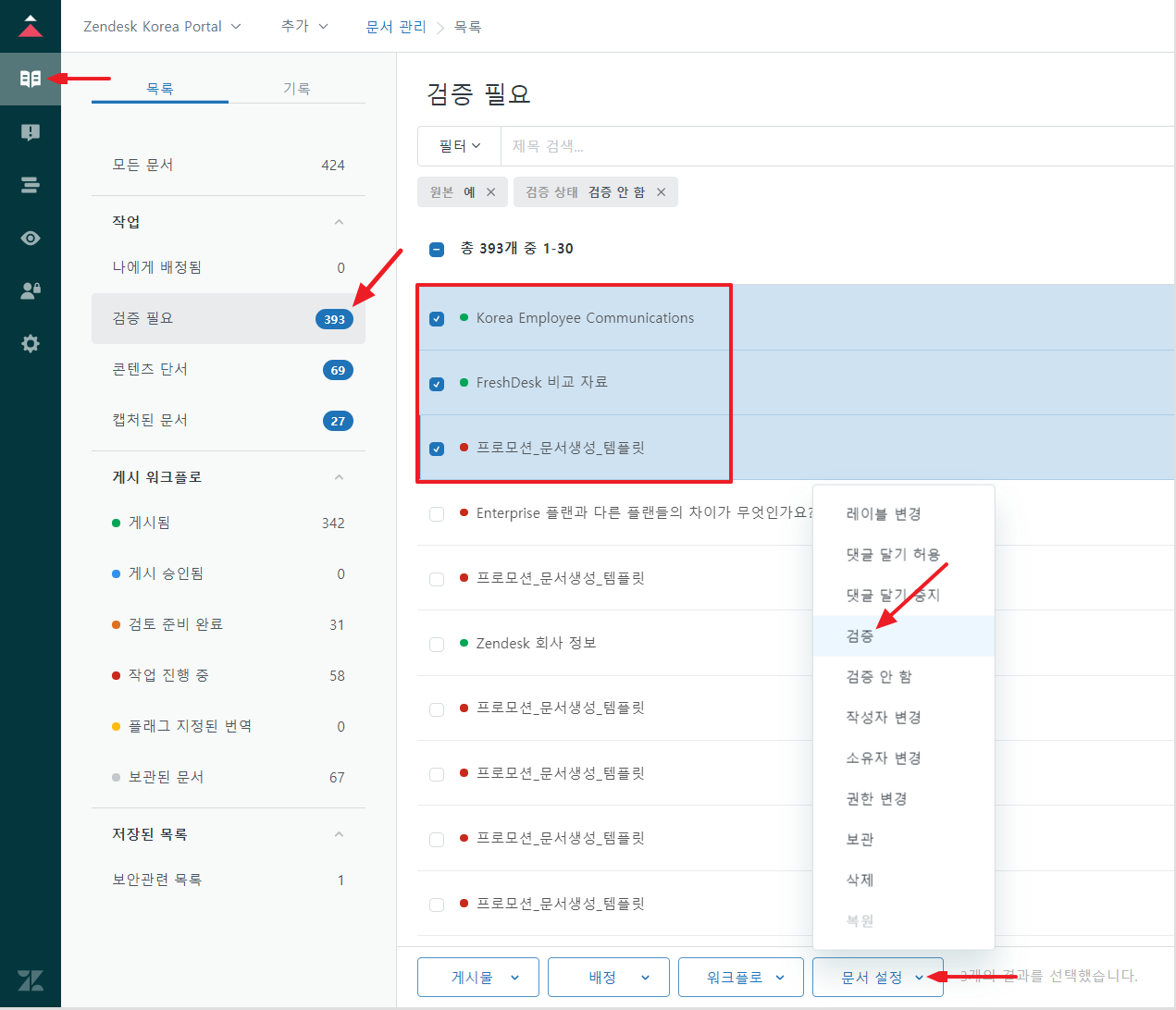
Task: Open the Korea Employee Communications article
Action: pos(585,318)
